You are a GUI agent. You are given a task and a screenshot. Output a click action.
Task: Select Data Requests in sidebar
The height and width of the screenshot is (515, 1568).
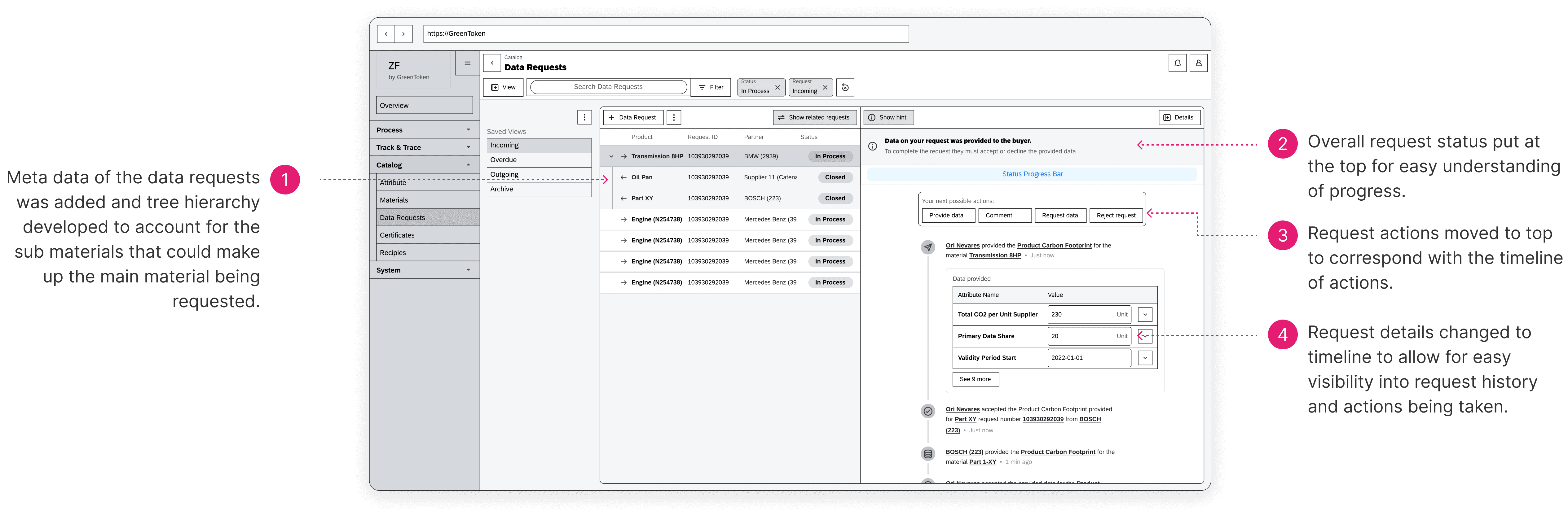[428, 218]
